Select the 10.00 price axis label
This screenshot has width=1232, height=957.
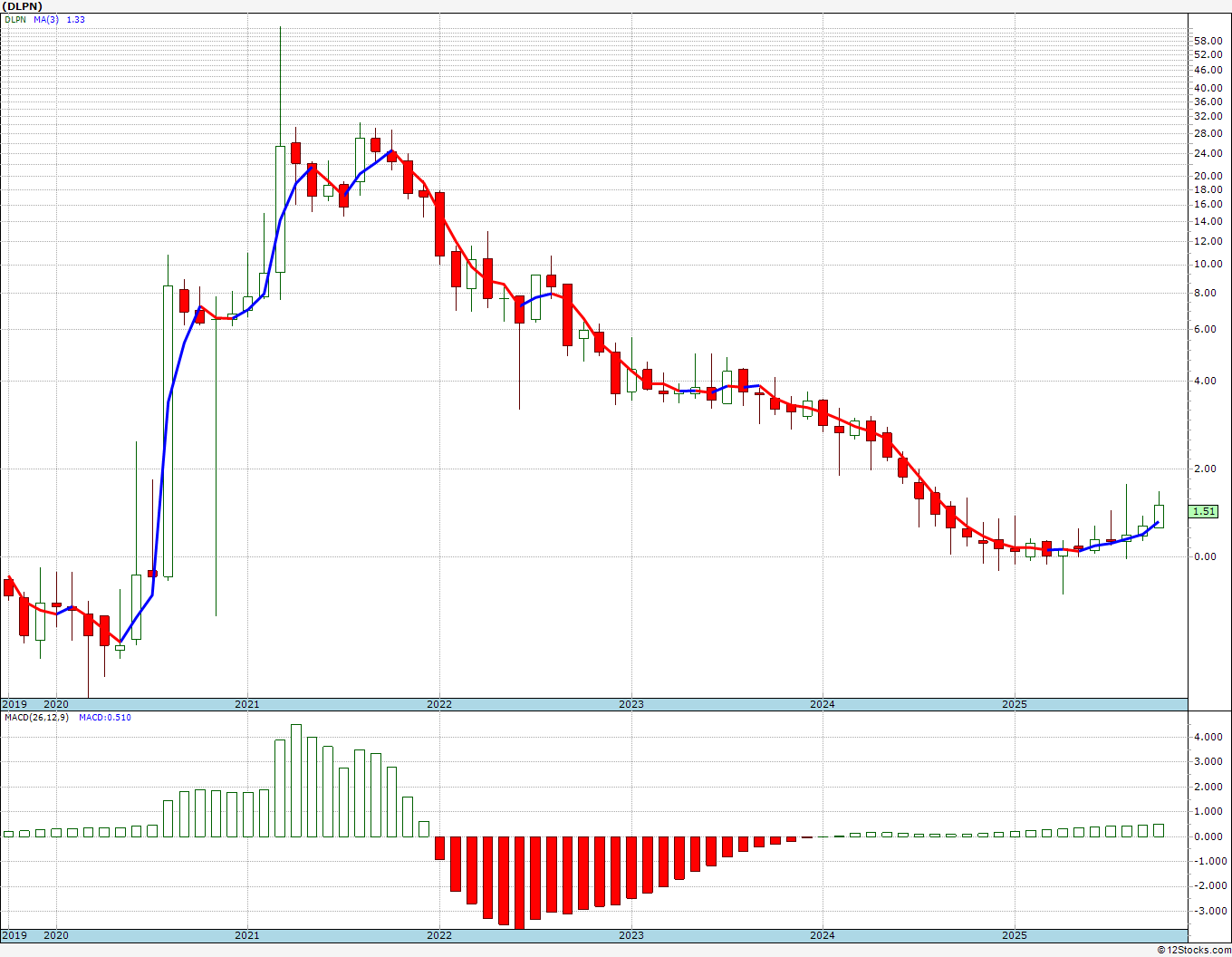coord(1207,265)
